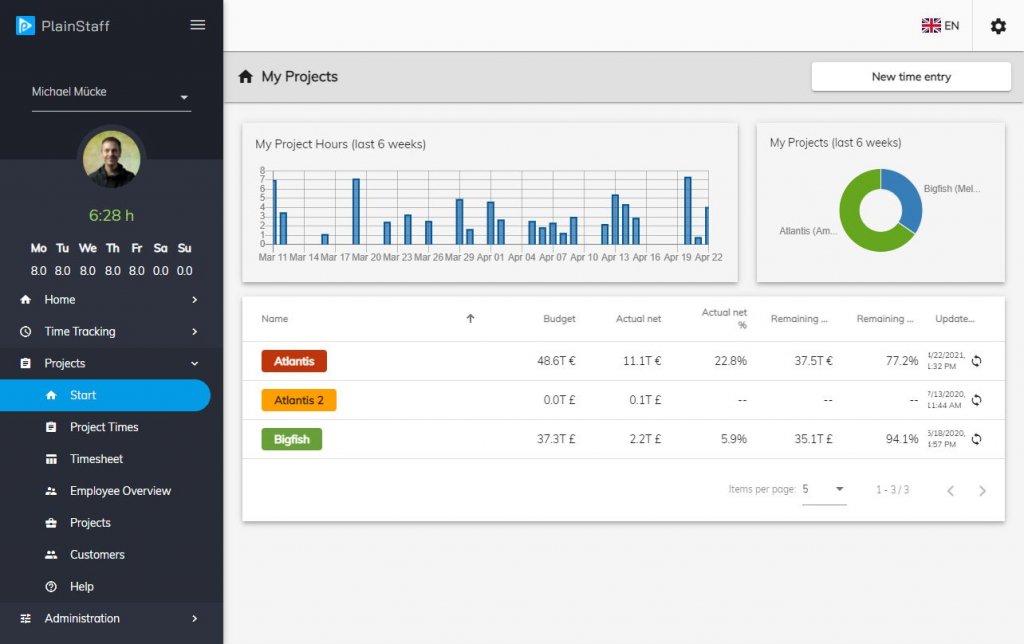
Task: Click the New time entry button
Action: click(x=911, y=76)
